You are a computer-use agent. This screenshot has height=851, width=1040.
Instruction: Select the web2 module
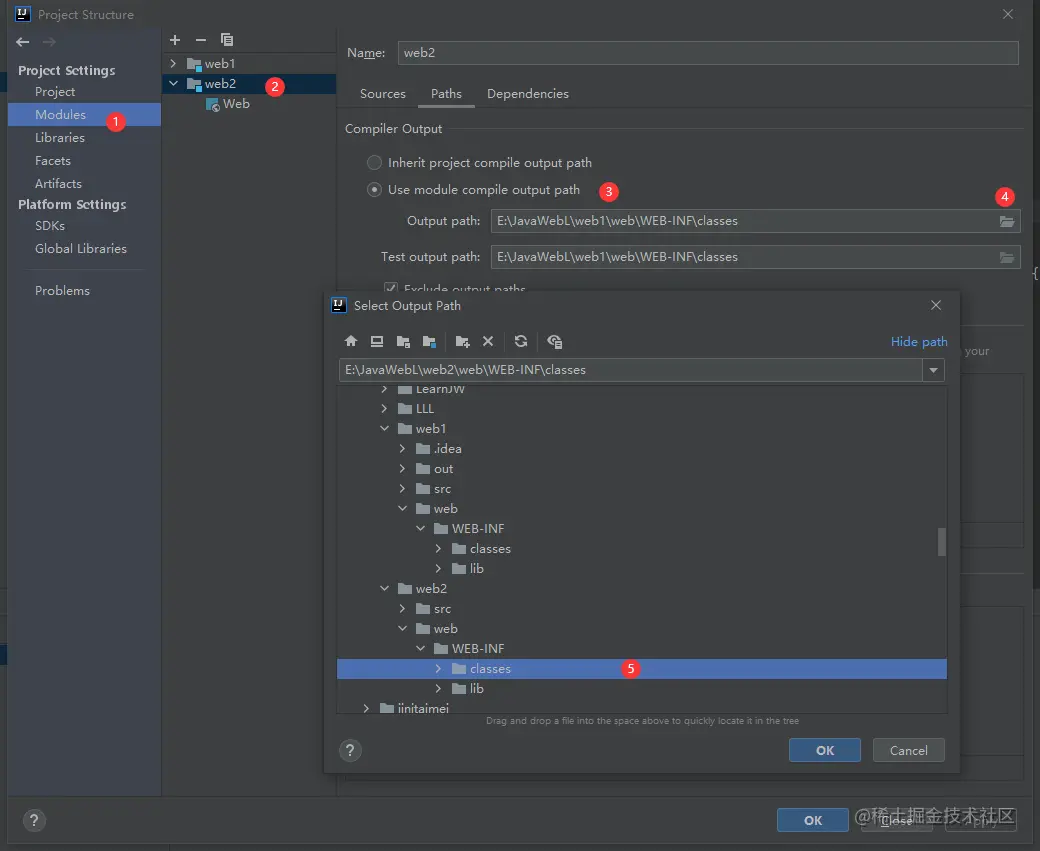[249, 84]
